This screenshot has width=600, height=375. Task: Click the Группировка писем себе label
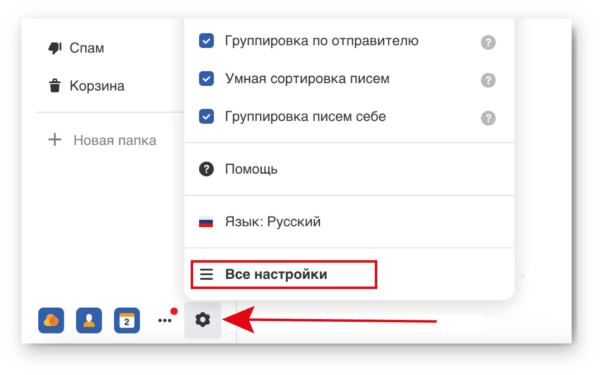[x=305, y=116]
